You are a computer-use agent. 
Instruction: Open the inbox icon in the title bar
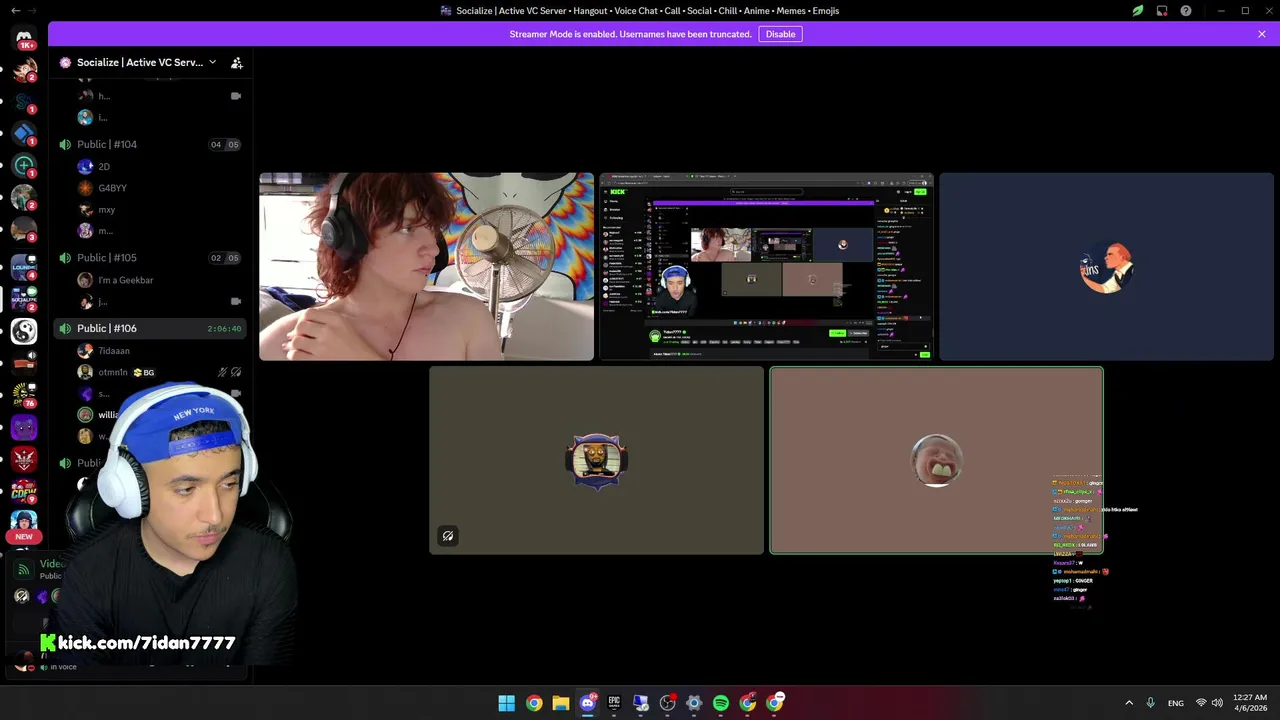(1162, 11)
